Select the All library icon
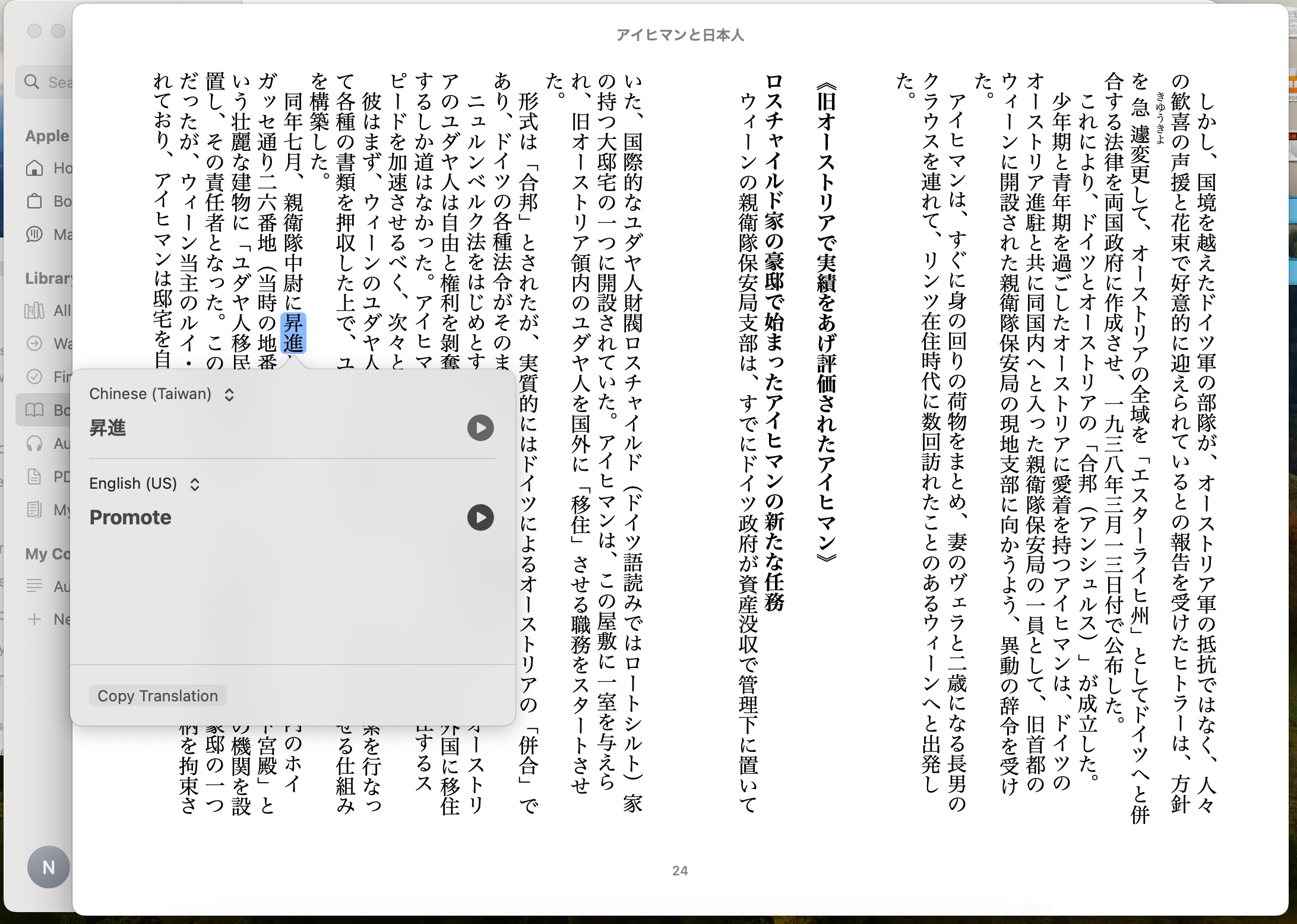The width and height of the screenshot is (1297, 924). point(34,310)
